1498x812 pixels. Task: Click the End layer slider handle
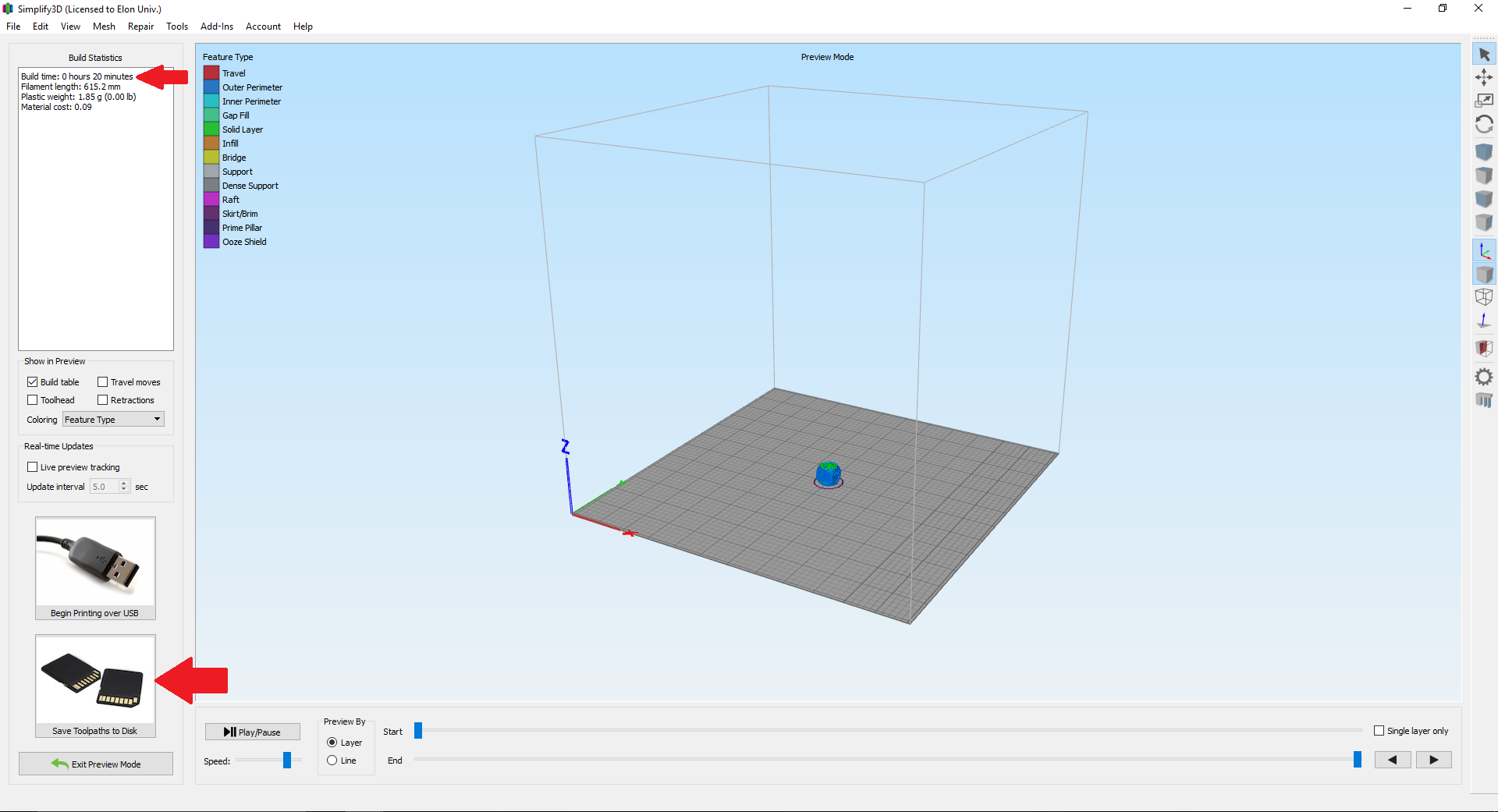[x=1358, y=759]
